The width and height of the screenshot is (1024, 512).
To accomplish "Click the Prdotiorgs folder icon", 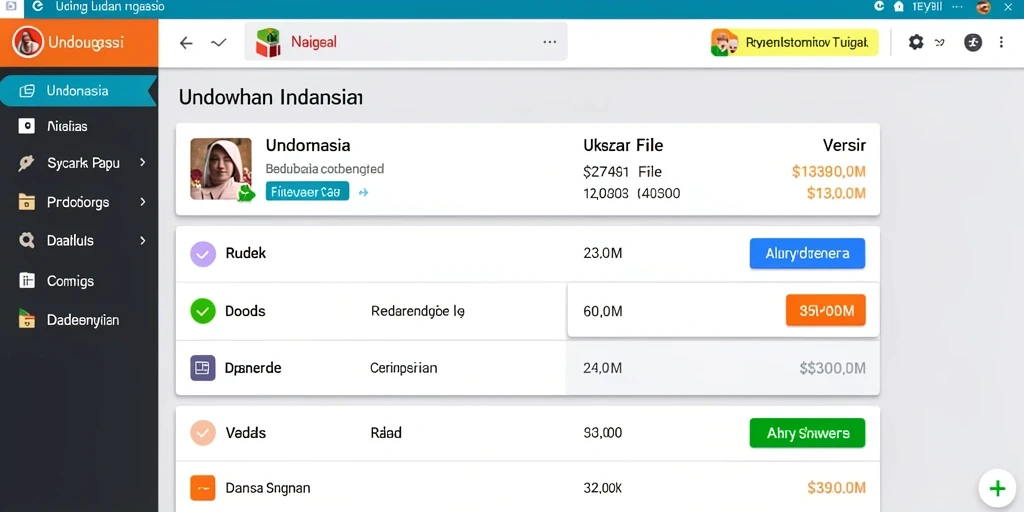I will [27, 202].
